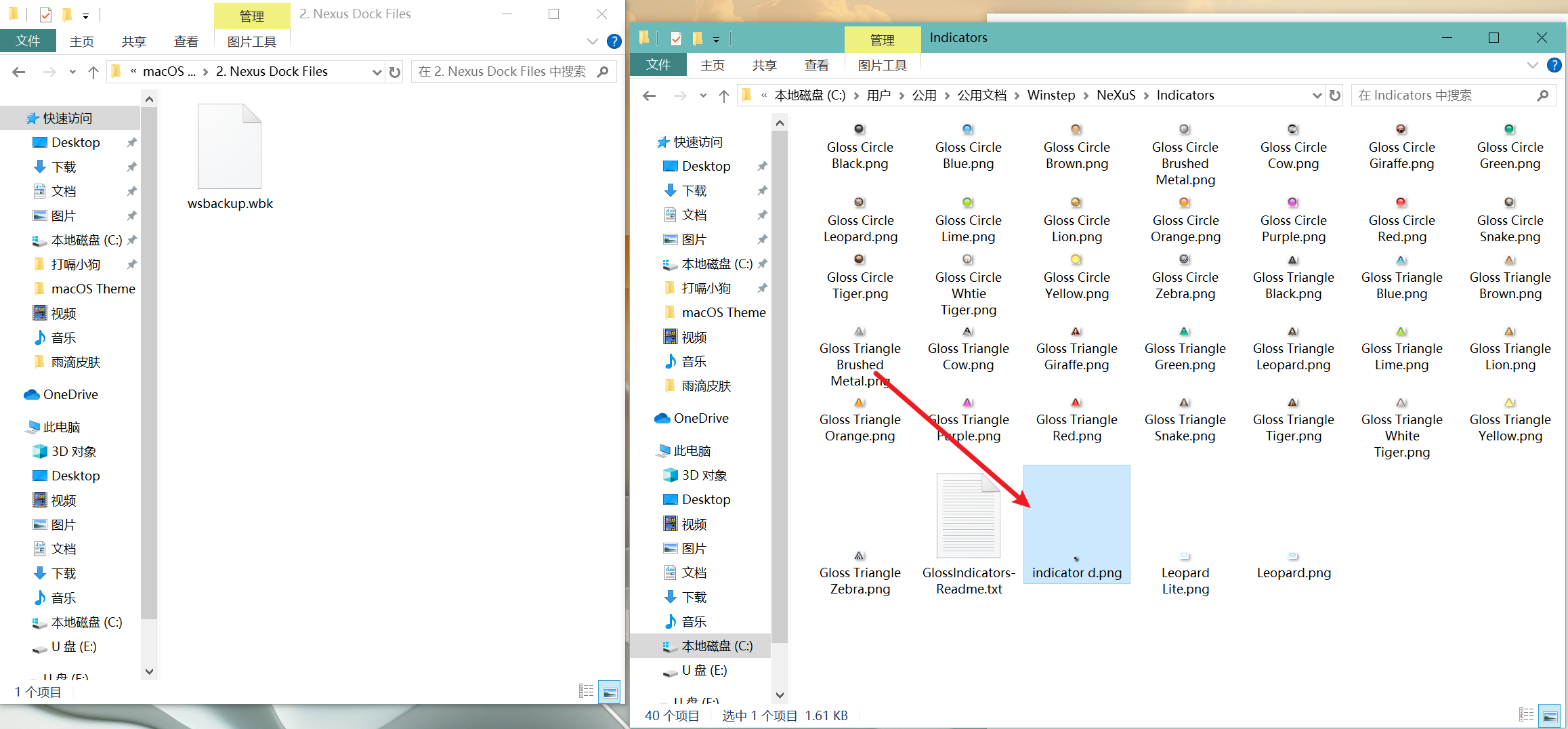Select Gloss Triangle Green.png icon

[x=1184, y=331]
